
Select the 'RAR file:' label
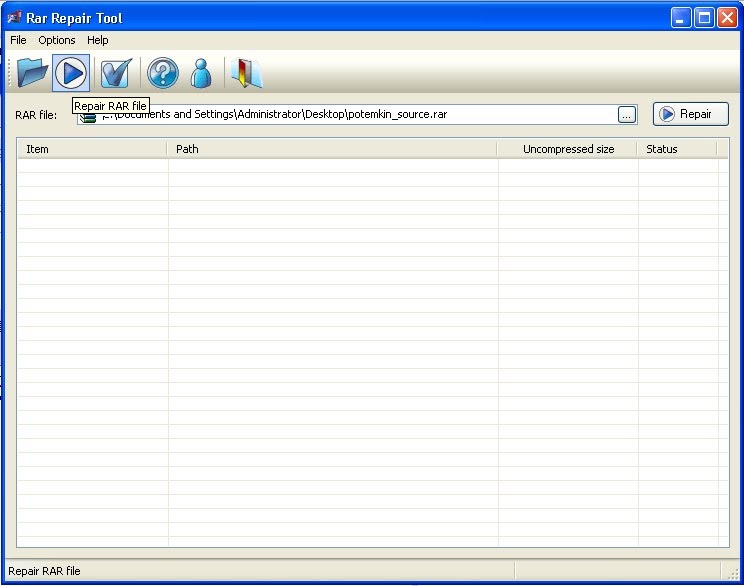pyautogui.click(x=36, y=115)
